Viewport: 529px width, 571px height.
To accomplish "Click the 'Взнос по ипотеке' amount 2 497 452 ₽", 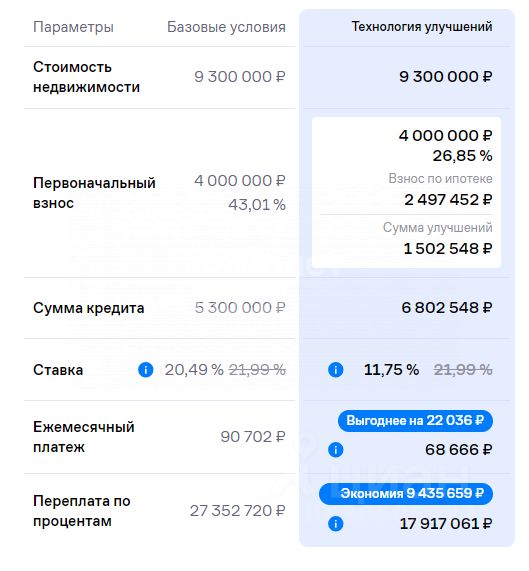I will point(448,200).
